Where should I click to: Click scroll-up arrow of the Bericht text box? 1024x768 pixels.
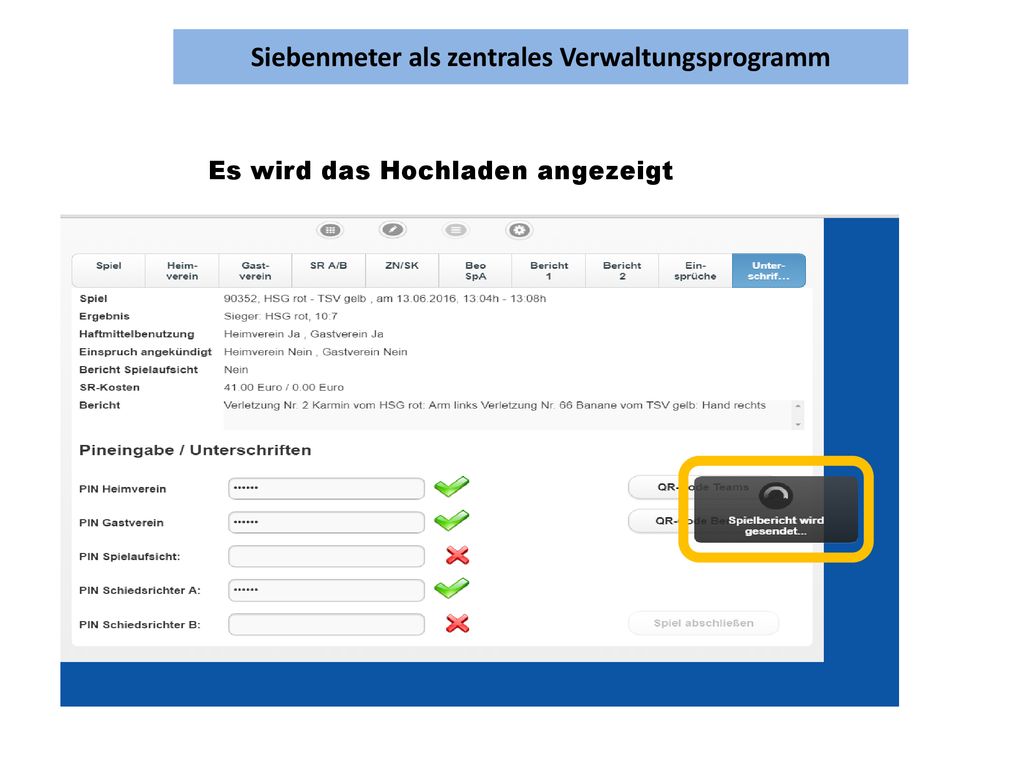point(797,406)
